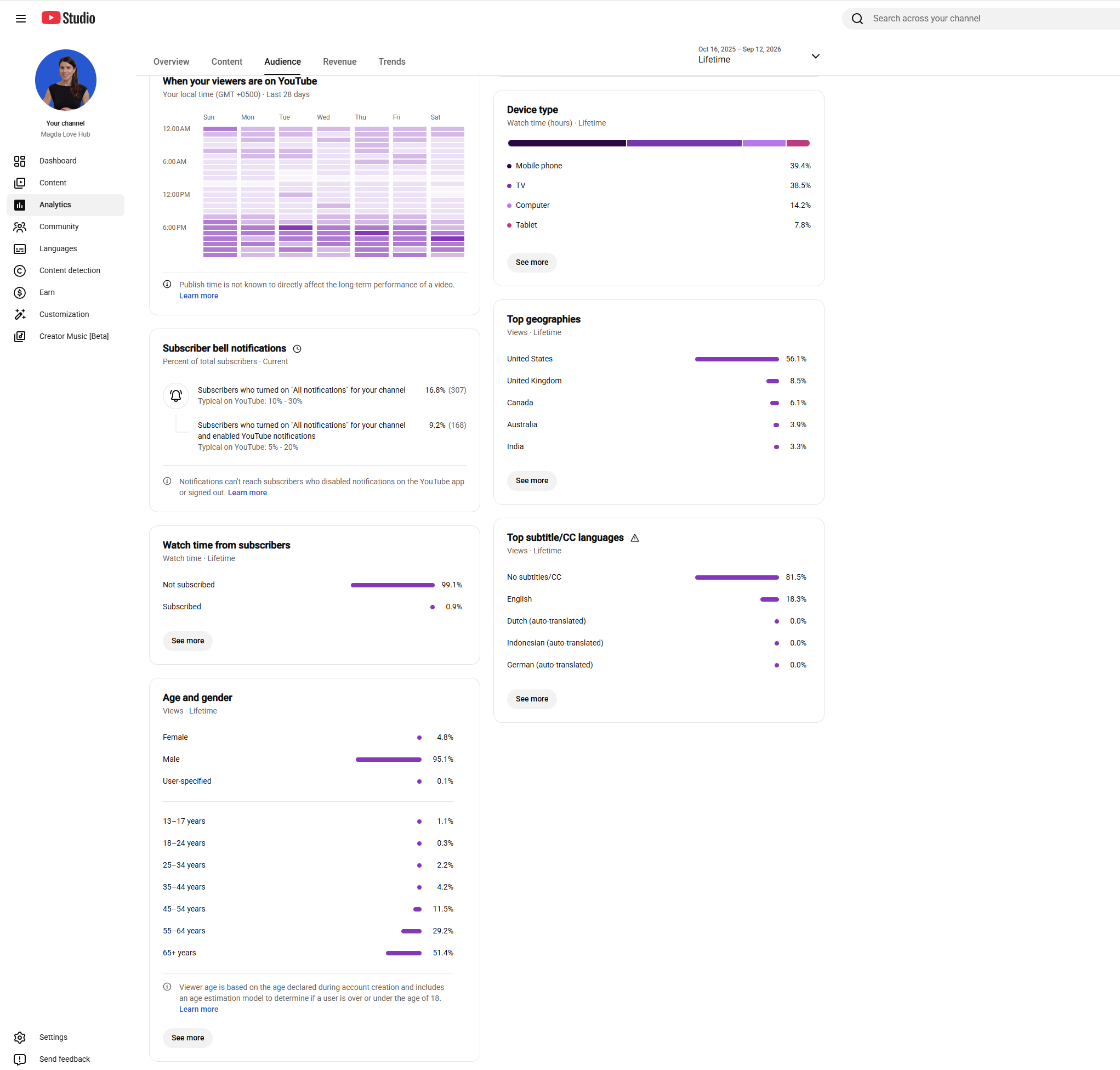
Task: Click the Computer legend row
Action: click(x=658, y=205)
